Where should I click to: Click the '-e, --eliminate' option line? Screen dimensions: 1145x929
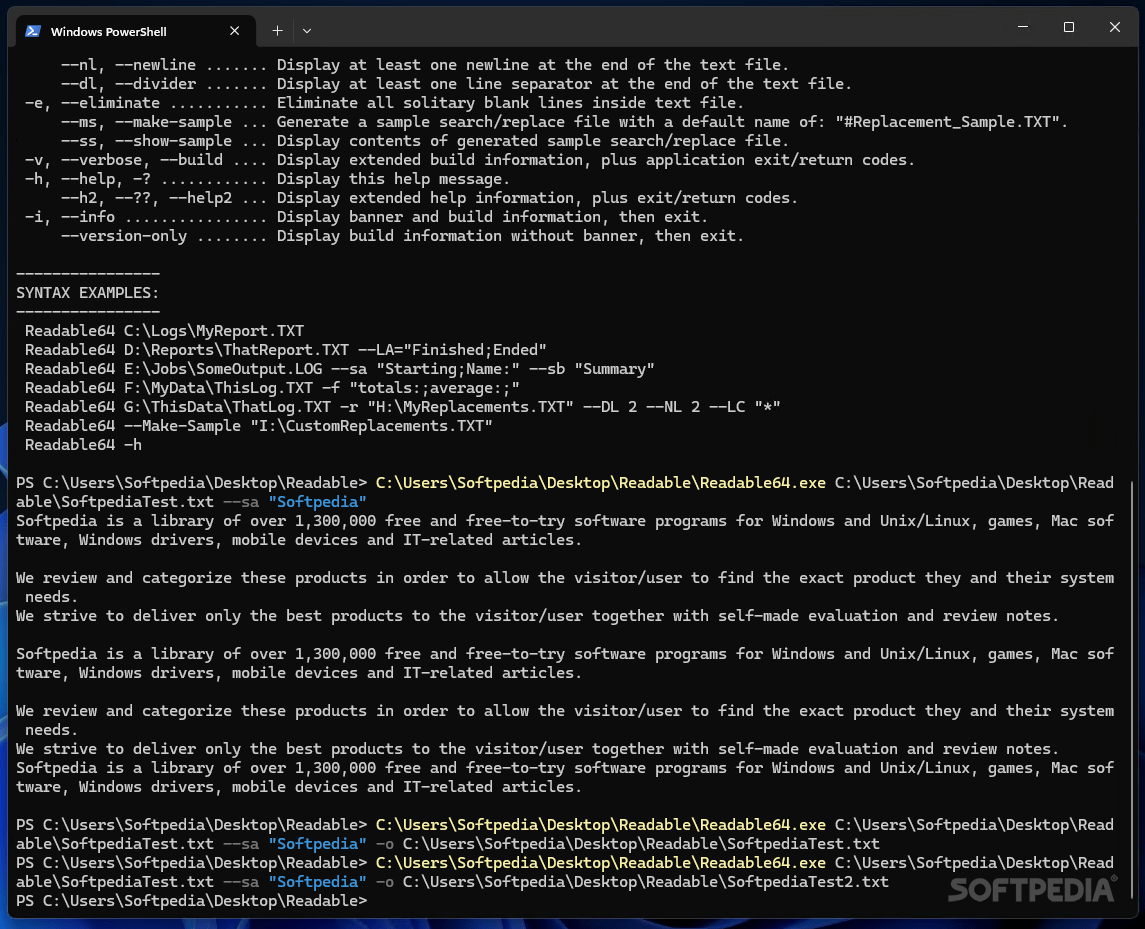(385, 103)
